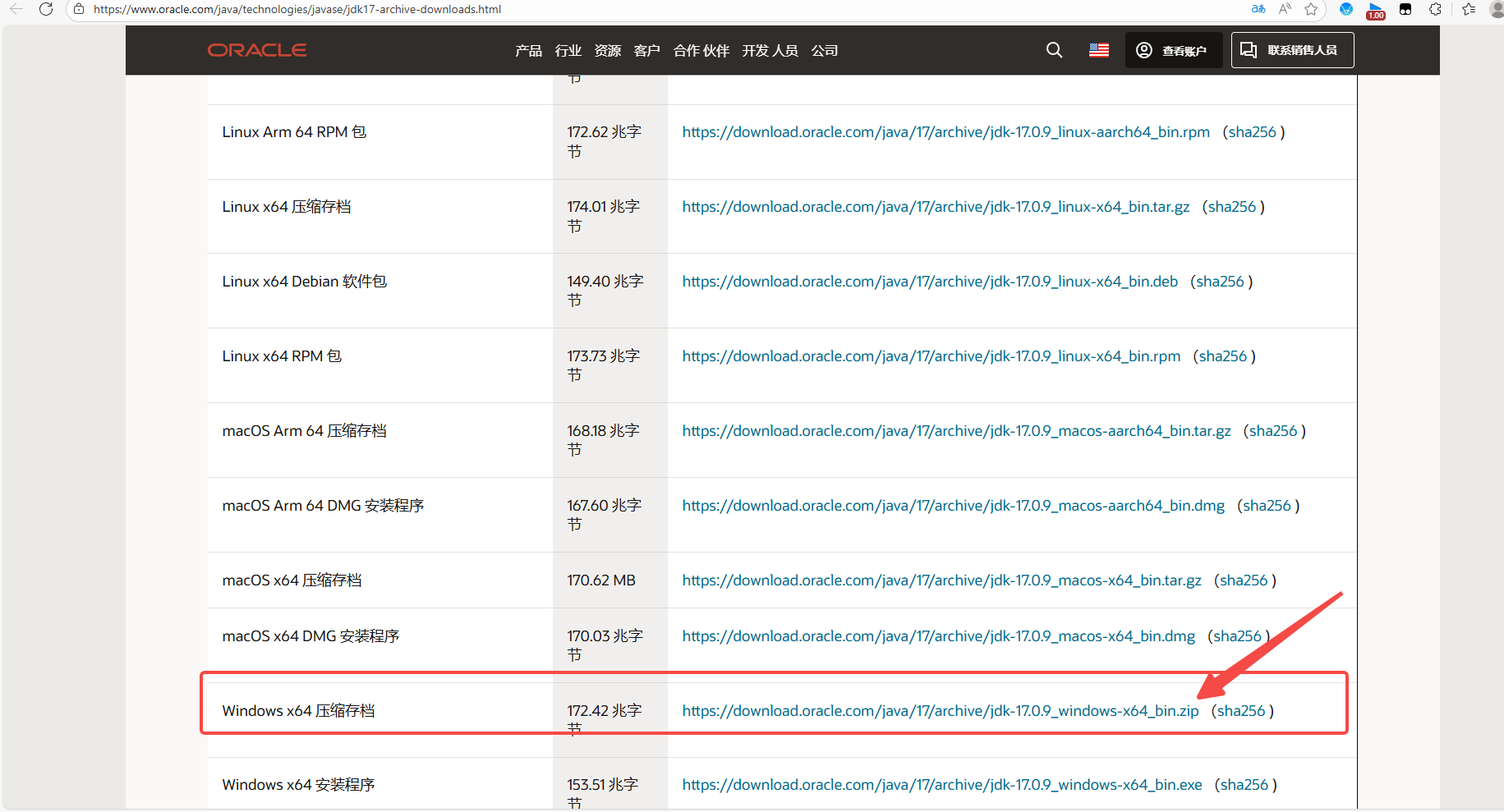Open the 行业 menu

[568, 50]
